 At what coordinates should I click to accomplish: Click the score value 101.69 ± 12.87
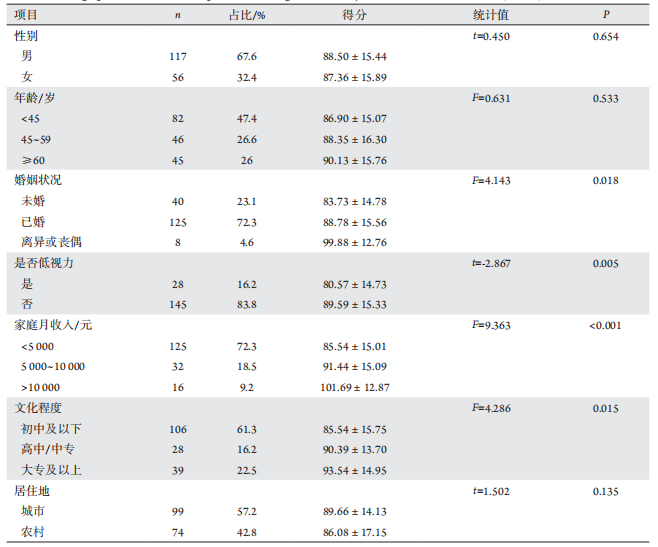click(x=355, y=387)
